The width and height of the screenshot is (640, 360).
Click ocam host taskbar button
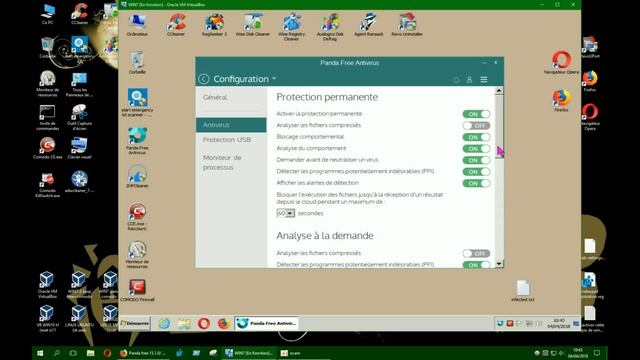tap(291, 353)
